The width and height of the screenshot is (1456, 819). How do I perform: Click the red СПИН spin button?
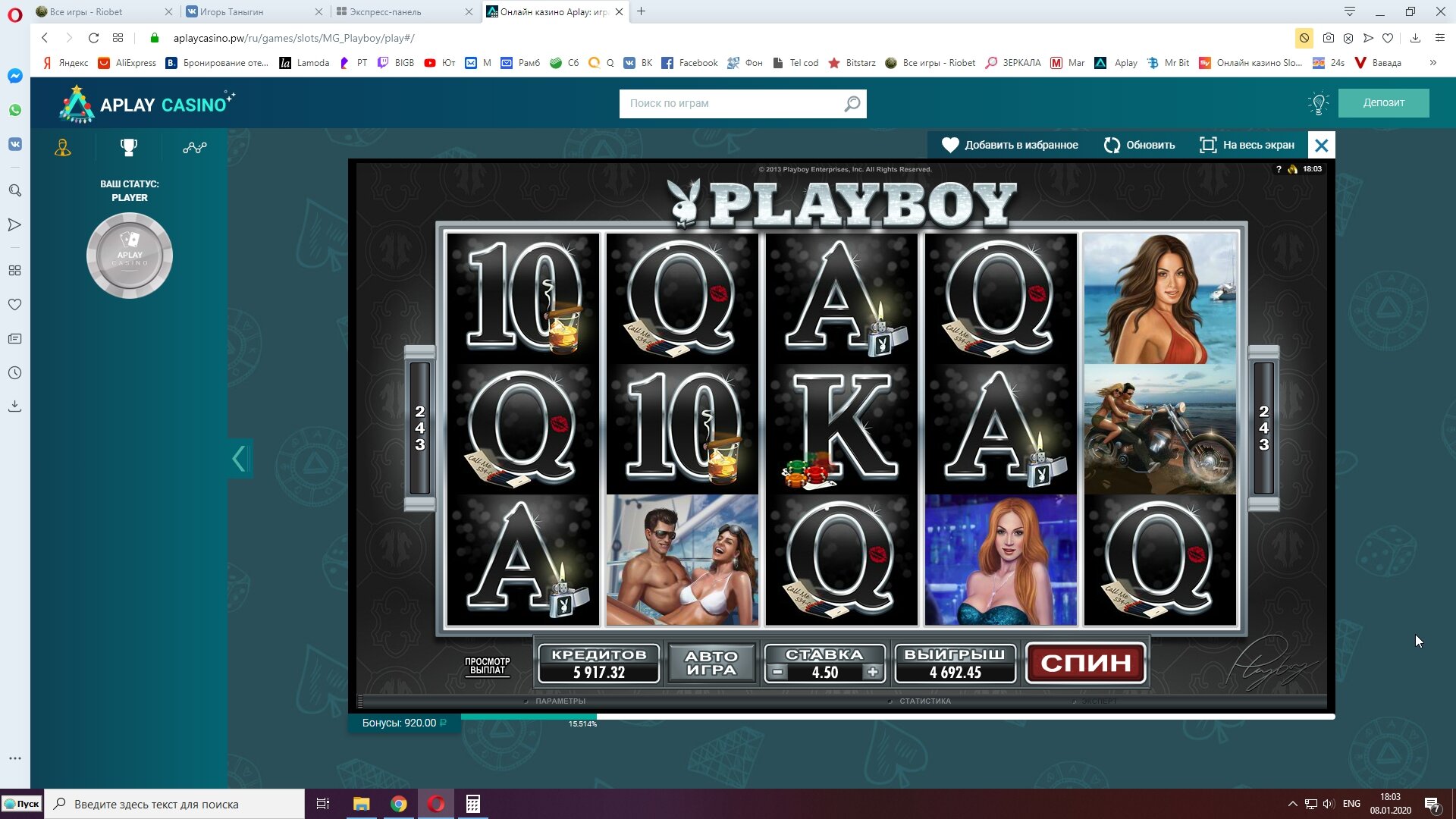tap(1085, 664)
